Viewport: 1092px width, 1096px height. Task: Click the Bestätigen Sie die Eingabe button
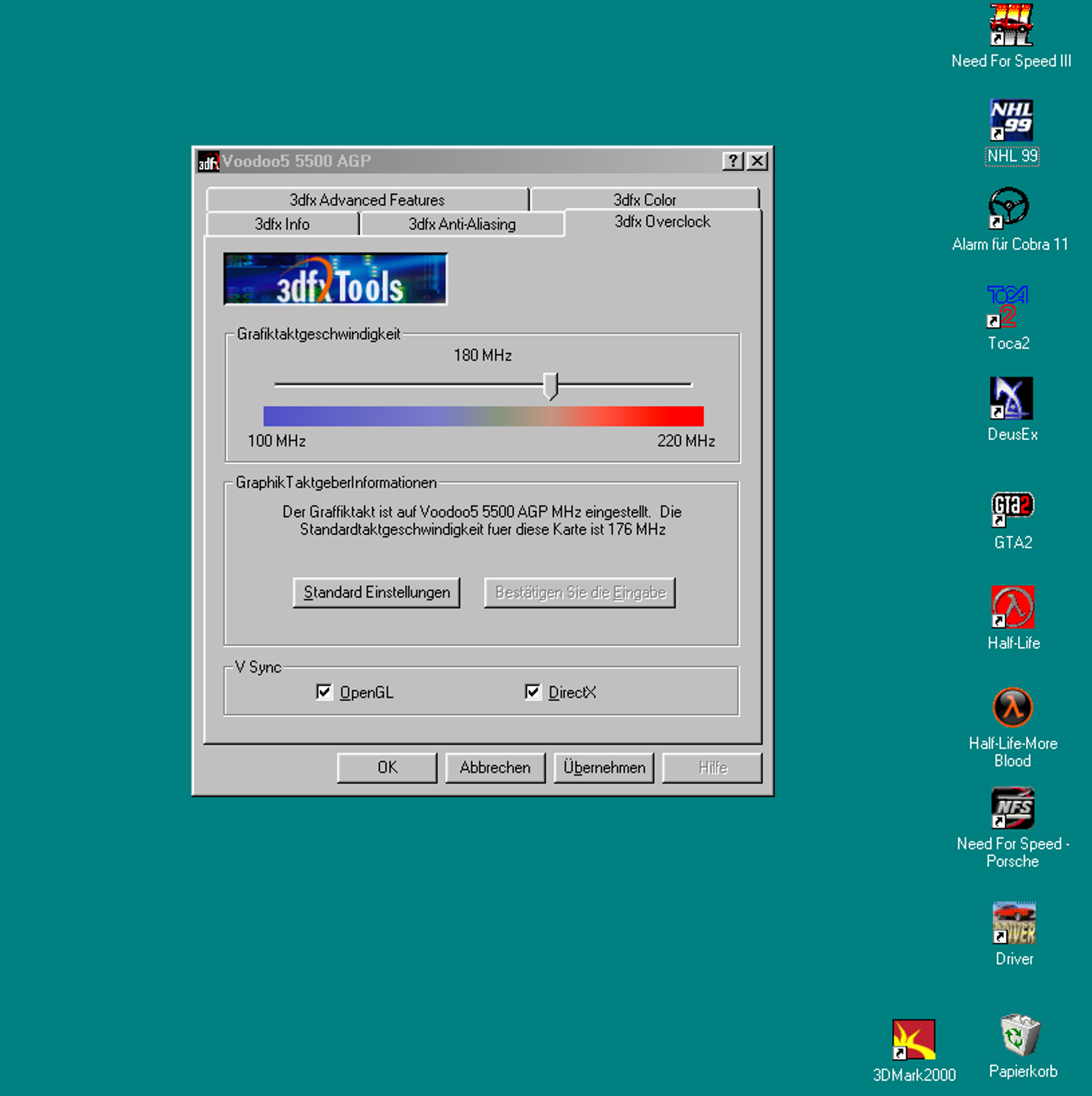click(x=579, y=593)
